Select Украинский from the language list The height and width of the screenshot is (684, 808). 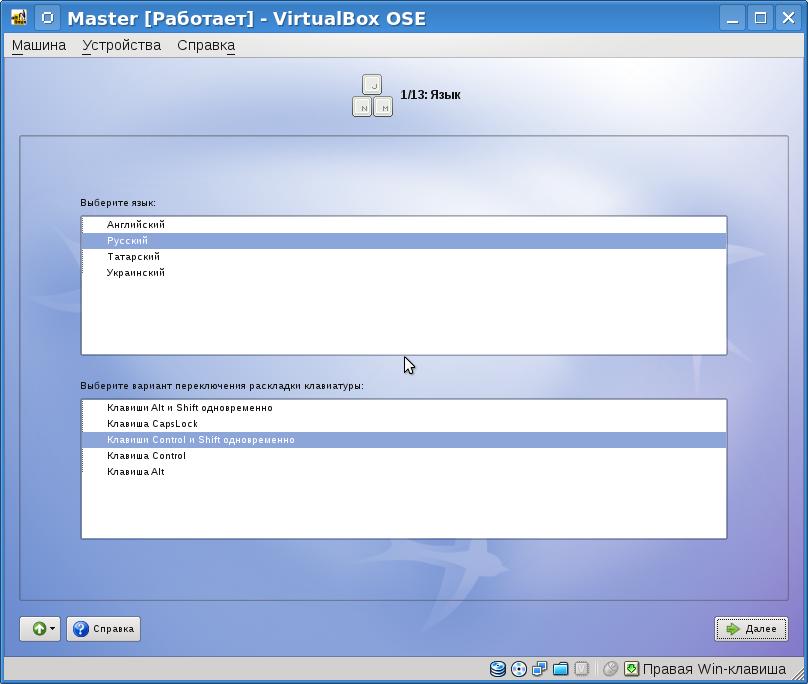click(x=136, y=273)
